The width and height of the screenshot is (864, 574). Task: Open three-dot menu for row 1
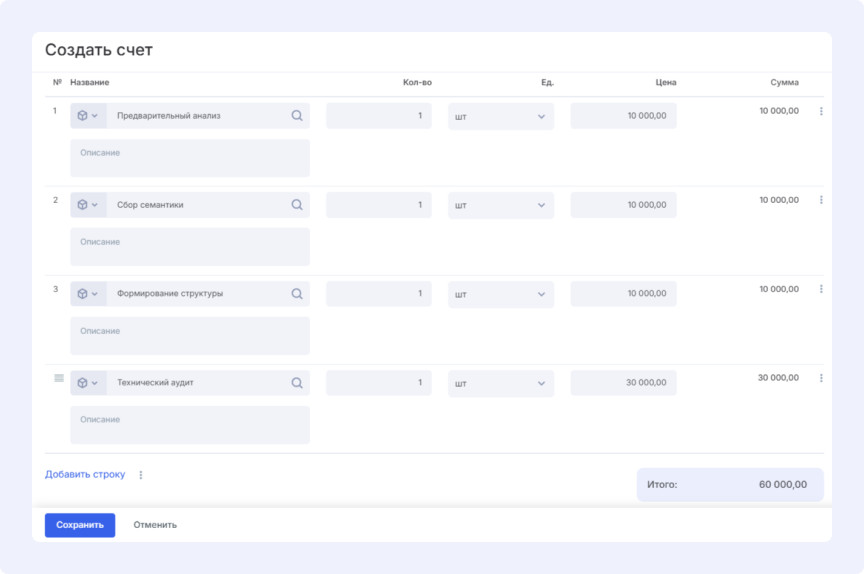[821, 112]
